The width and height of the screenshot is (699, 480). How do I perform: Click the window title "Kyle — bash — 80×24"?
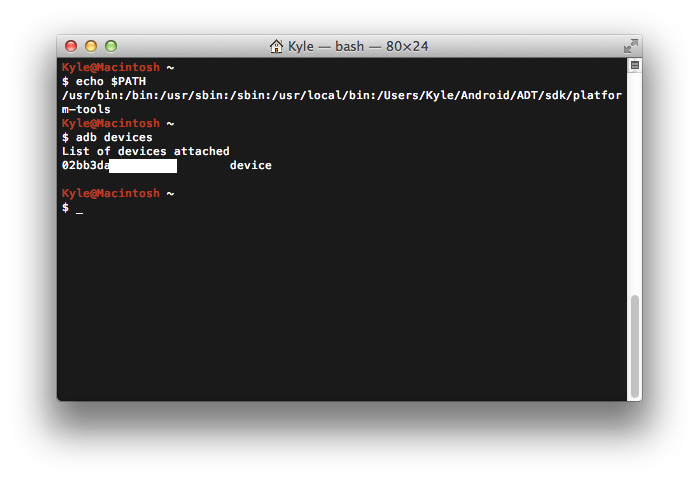coord(358,46)
